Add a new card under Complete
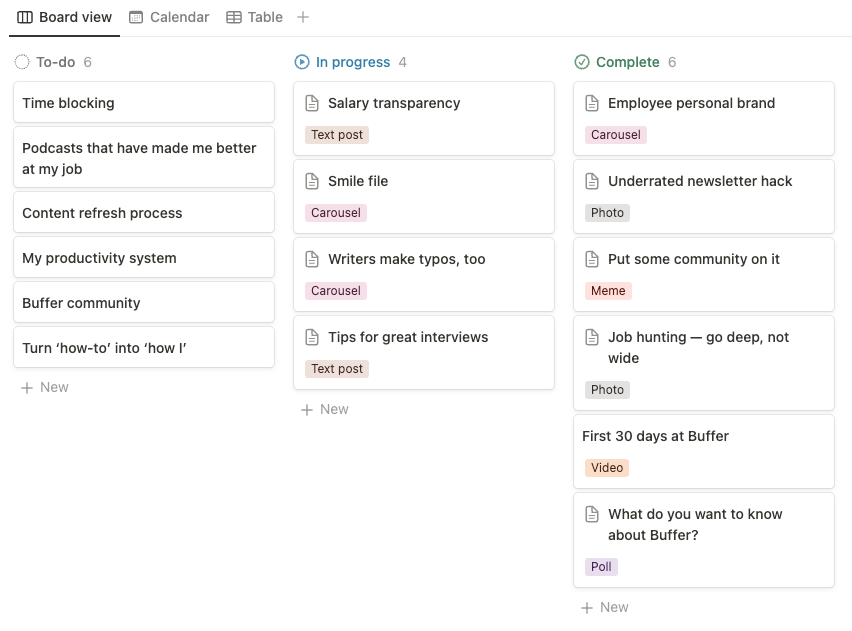852x631 pixels. [x=605, y=607]
